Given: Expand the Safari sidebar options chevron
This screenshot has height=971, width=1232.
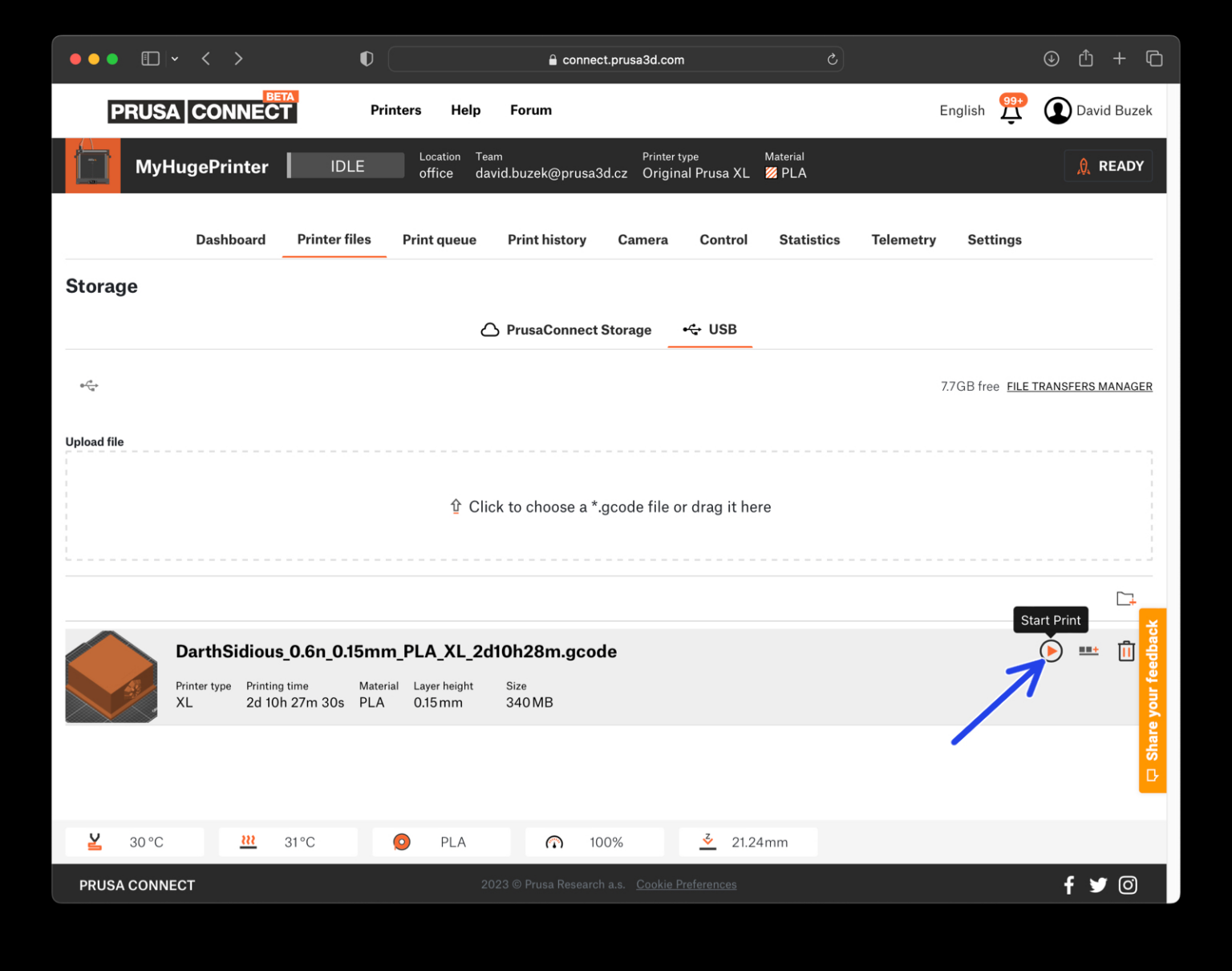Looking at the screenshot, I should (175, 59).
